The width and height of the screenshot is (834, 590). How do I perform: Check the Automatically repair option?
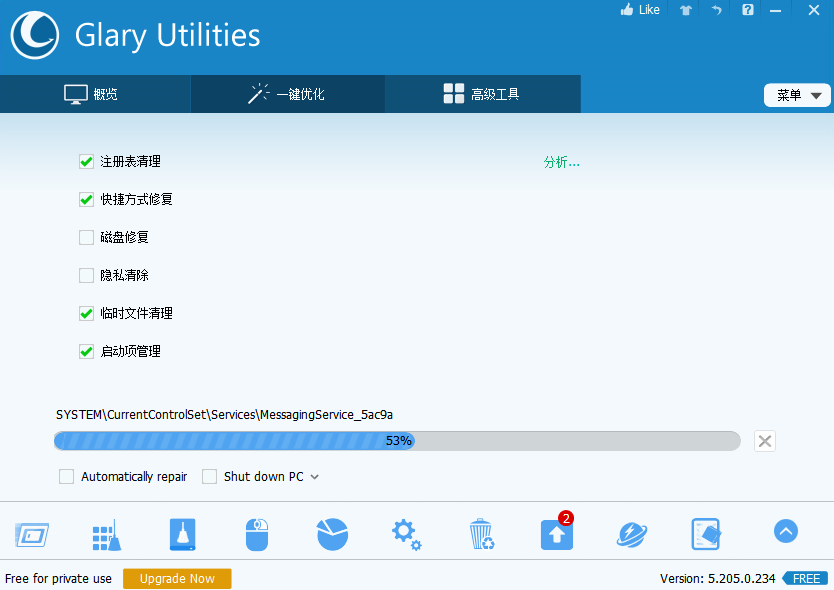tap(67, 476)
